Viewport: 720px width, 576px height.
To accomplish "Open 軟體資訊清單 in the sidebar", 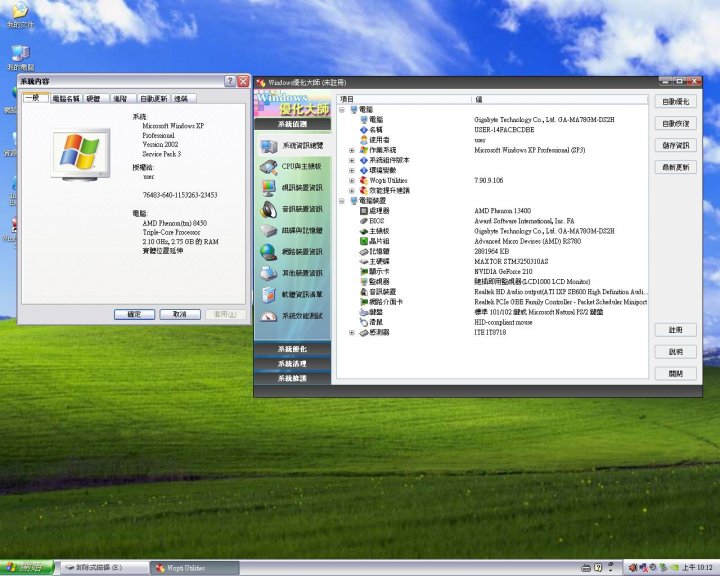I will pos(292,294).
